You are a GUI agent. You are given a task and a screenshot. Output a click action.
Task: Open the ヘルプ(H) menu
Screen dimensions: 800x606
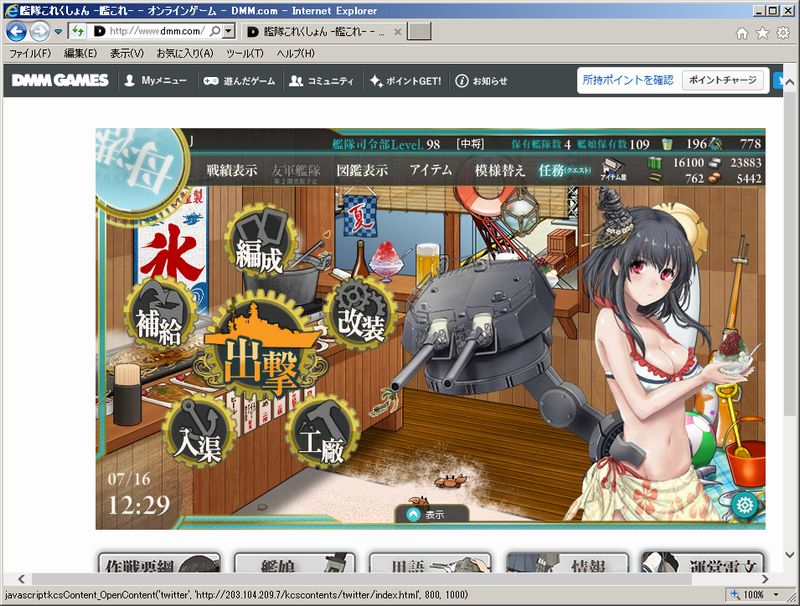tap(296, 53)
